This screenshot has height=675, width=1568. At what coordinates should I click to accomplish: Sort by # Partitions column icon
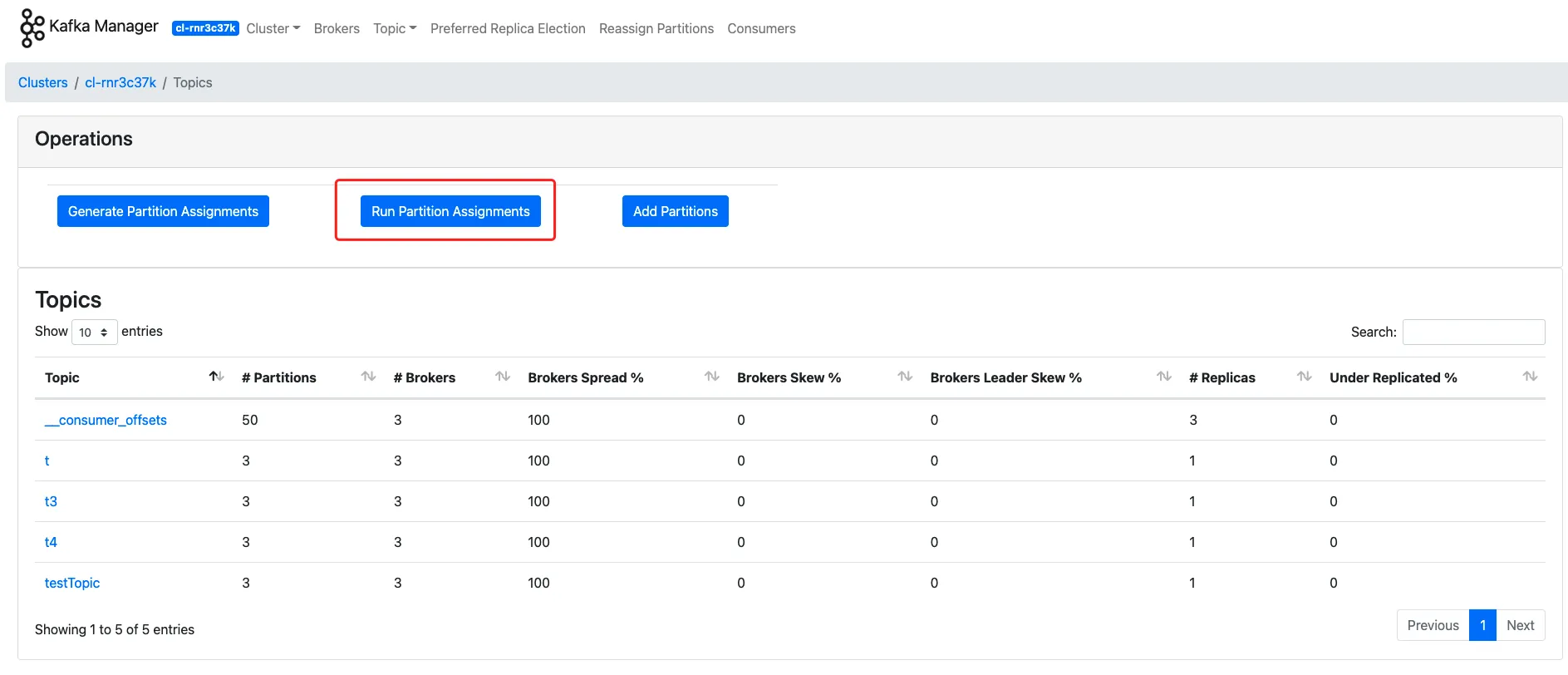(368, 377)
